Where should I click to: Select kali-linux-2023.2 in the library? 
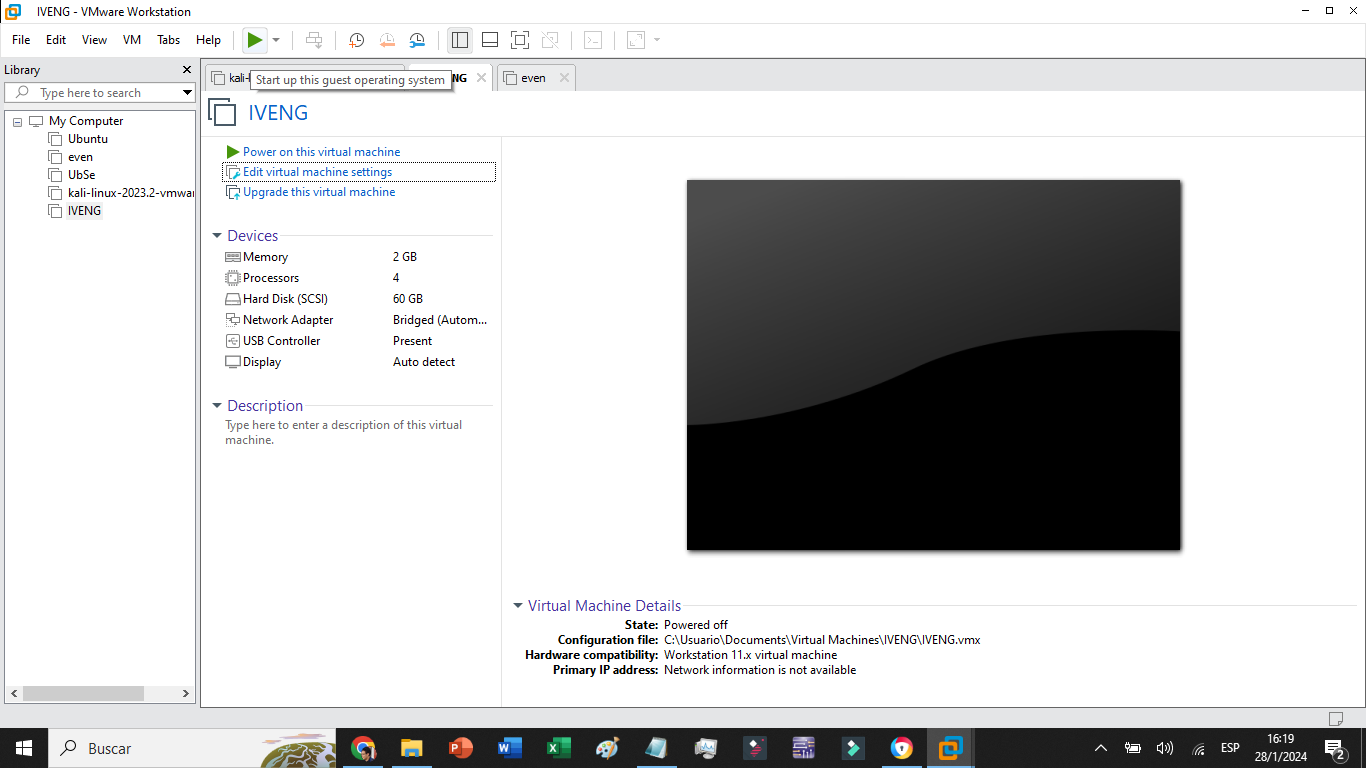(130, 193)
